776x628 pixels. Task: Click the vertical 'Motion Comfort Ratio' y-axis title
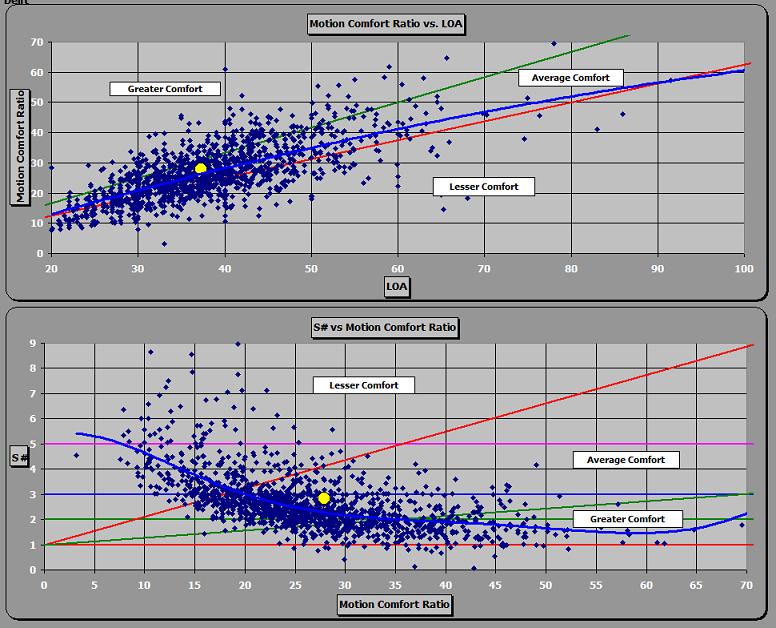point(20,146)
